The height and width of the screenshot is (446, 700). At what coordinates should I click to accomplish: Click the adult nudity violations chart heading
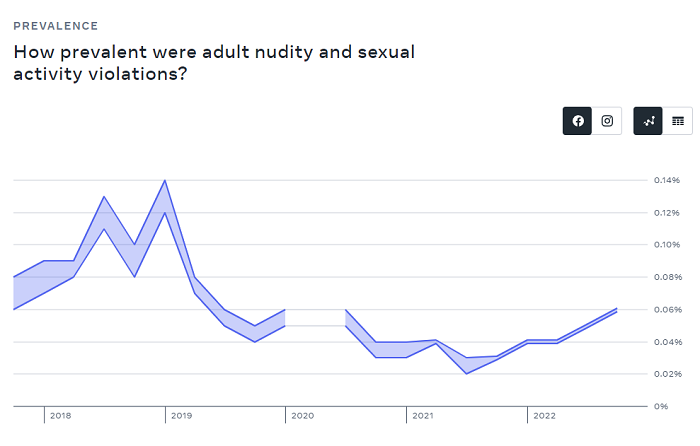(214, 63)
